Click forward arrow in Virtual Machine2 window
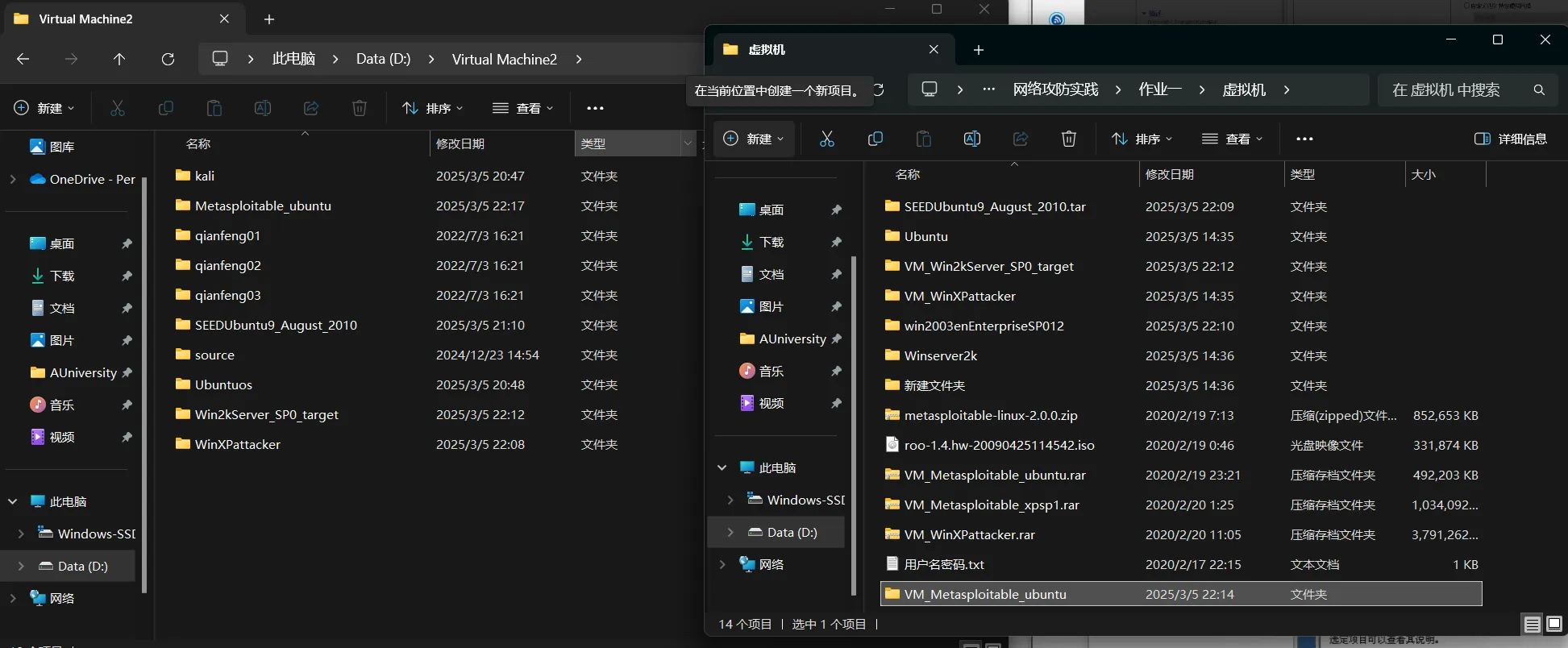Image resolution: width=1568 pixels, height=648 pixels. [71, 59]
